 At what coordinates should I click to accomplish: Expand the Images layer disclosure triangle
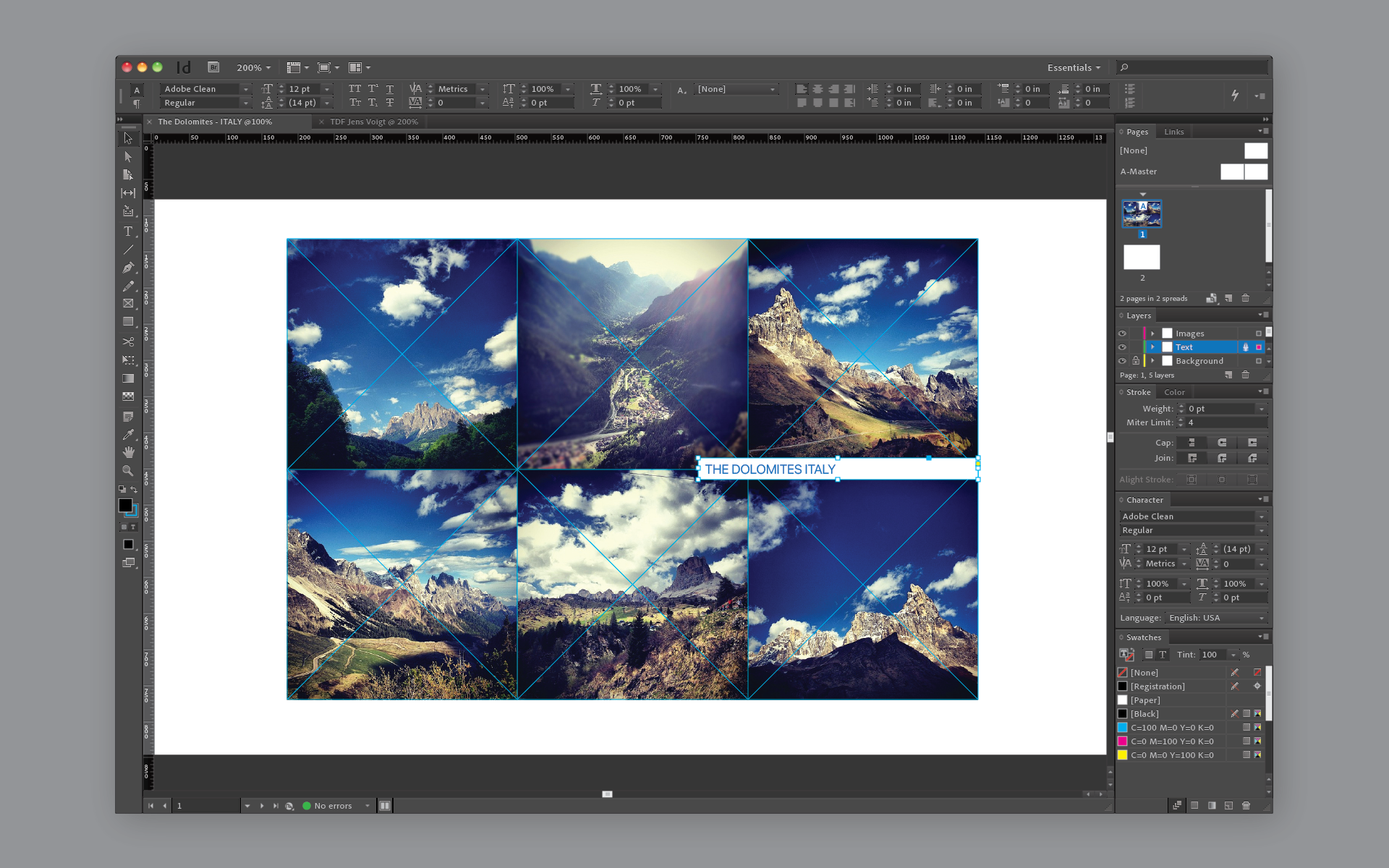(1152, 333)
